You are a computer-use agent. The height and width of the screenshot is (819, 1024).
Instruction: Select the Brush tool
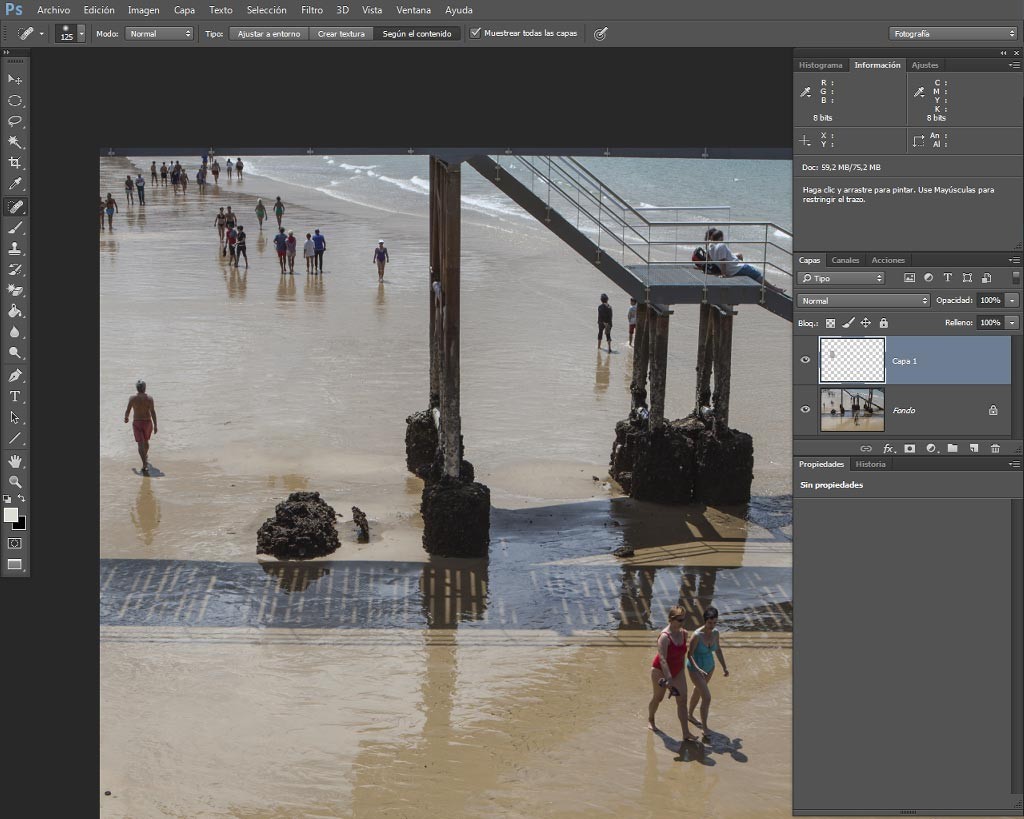[x=15, y=227]
